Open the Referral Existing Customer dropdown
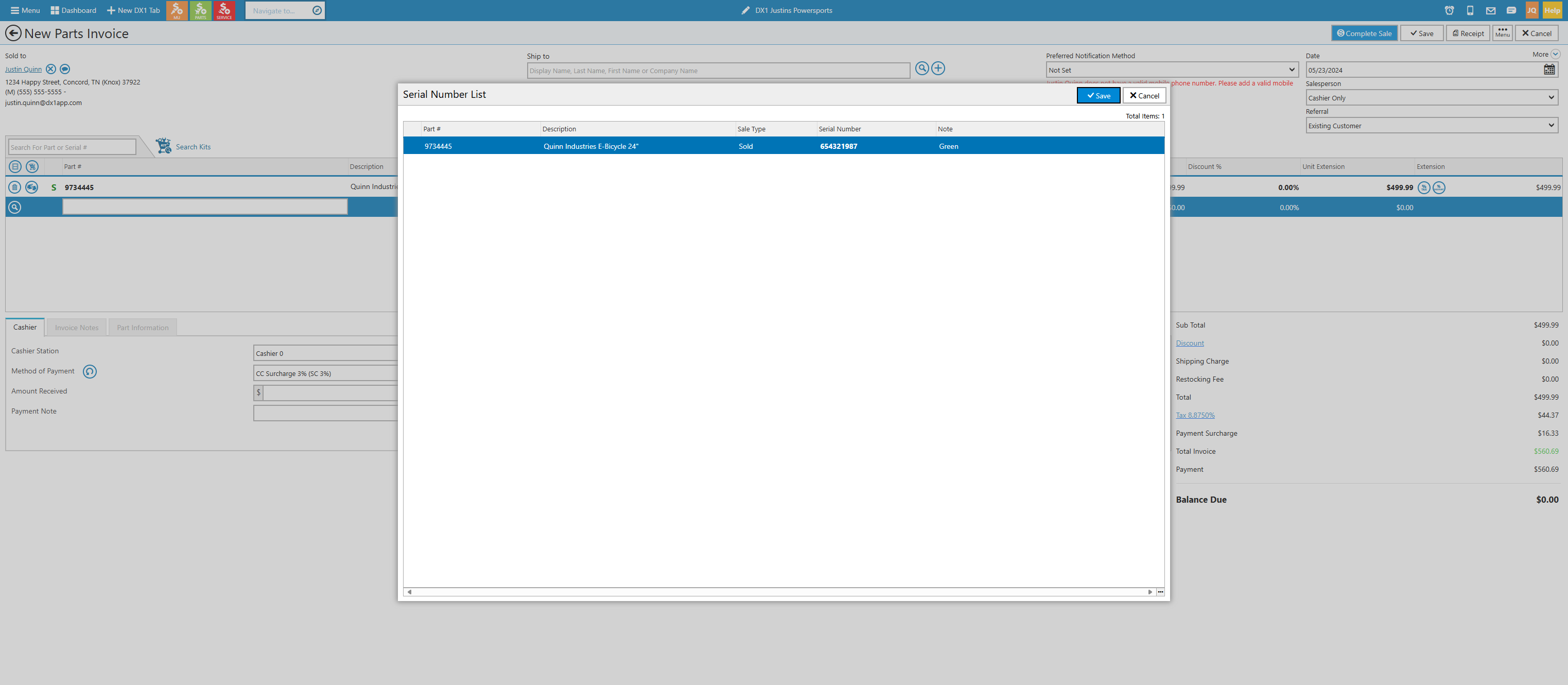 point(1432,126)
